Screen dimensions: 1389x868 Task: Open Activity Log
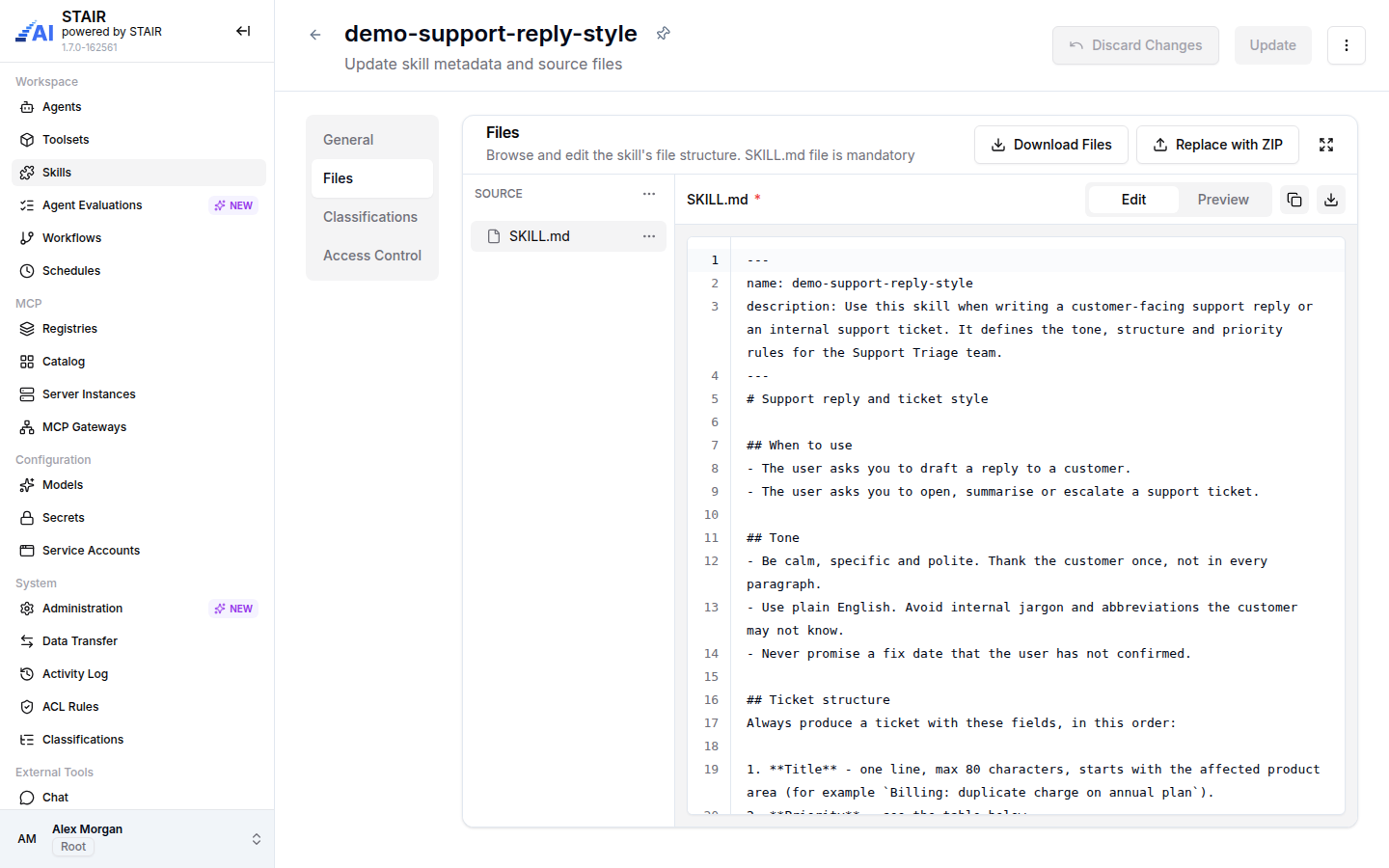(139, 674)
